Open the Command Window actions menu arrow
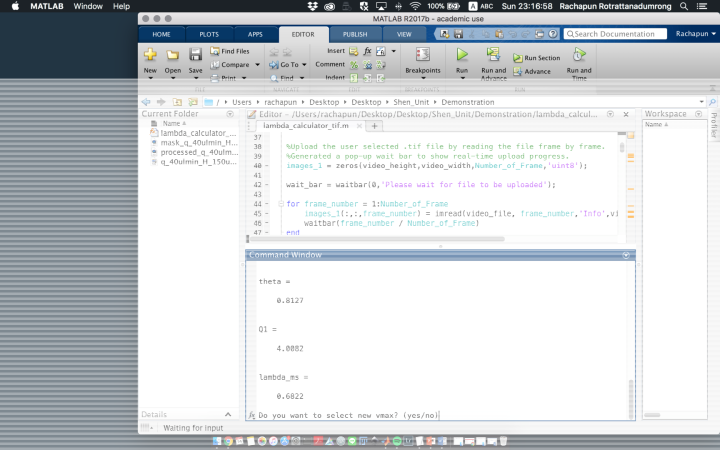The image size is (720, 450). click(626, 256)
